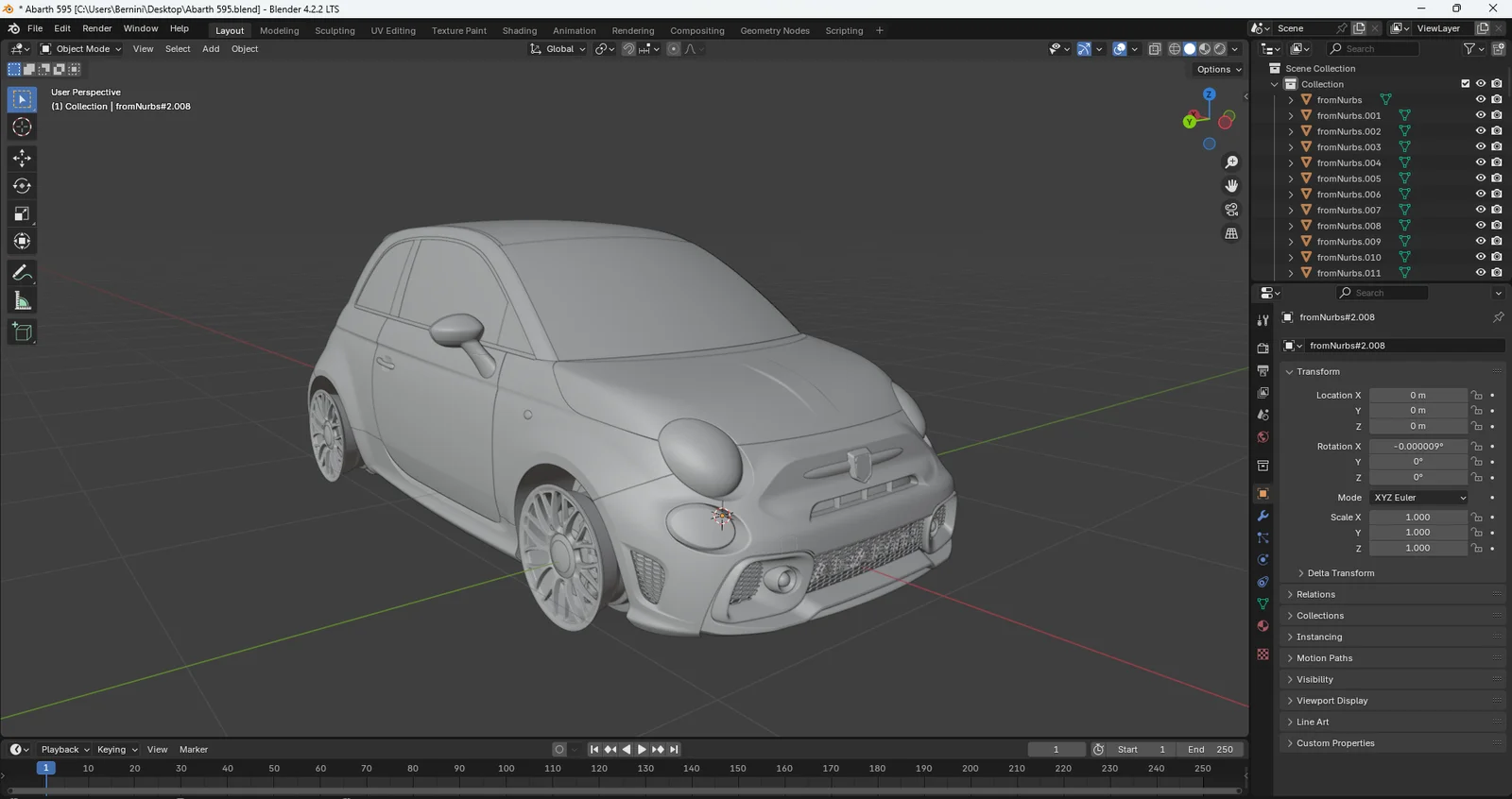The width and height of the screenshot is (1512, 799).
Task: Toggle X-ray display in viewport header
Action: [1155, 49]
